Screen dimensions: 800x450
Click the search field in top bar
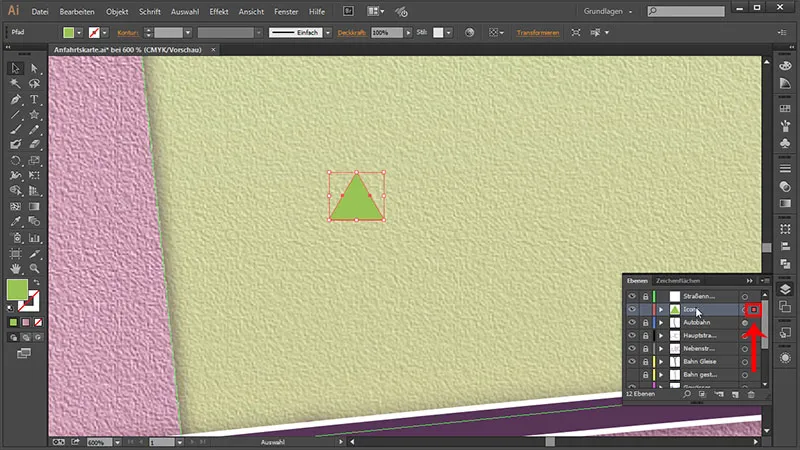coord(686,11)
